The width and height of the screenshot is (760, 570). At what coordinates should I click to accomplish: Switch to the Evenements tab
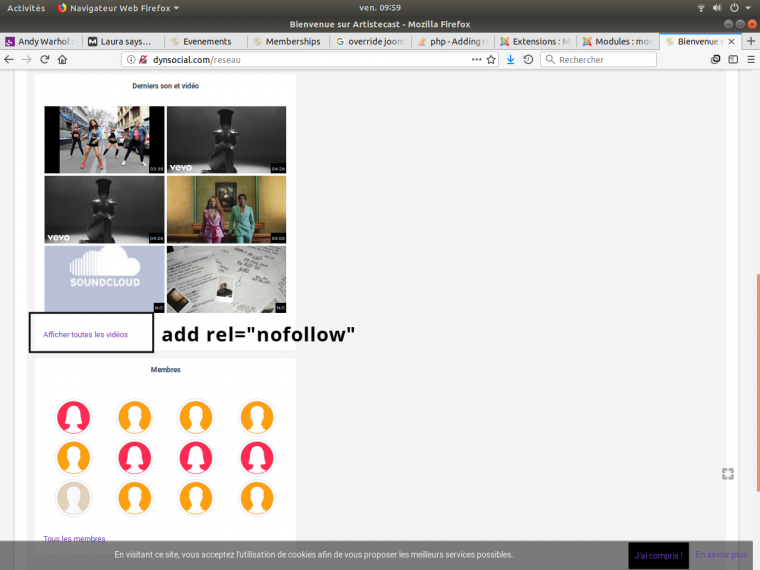(206, 42)
